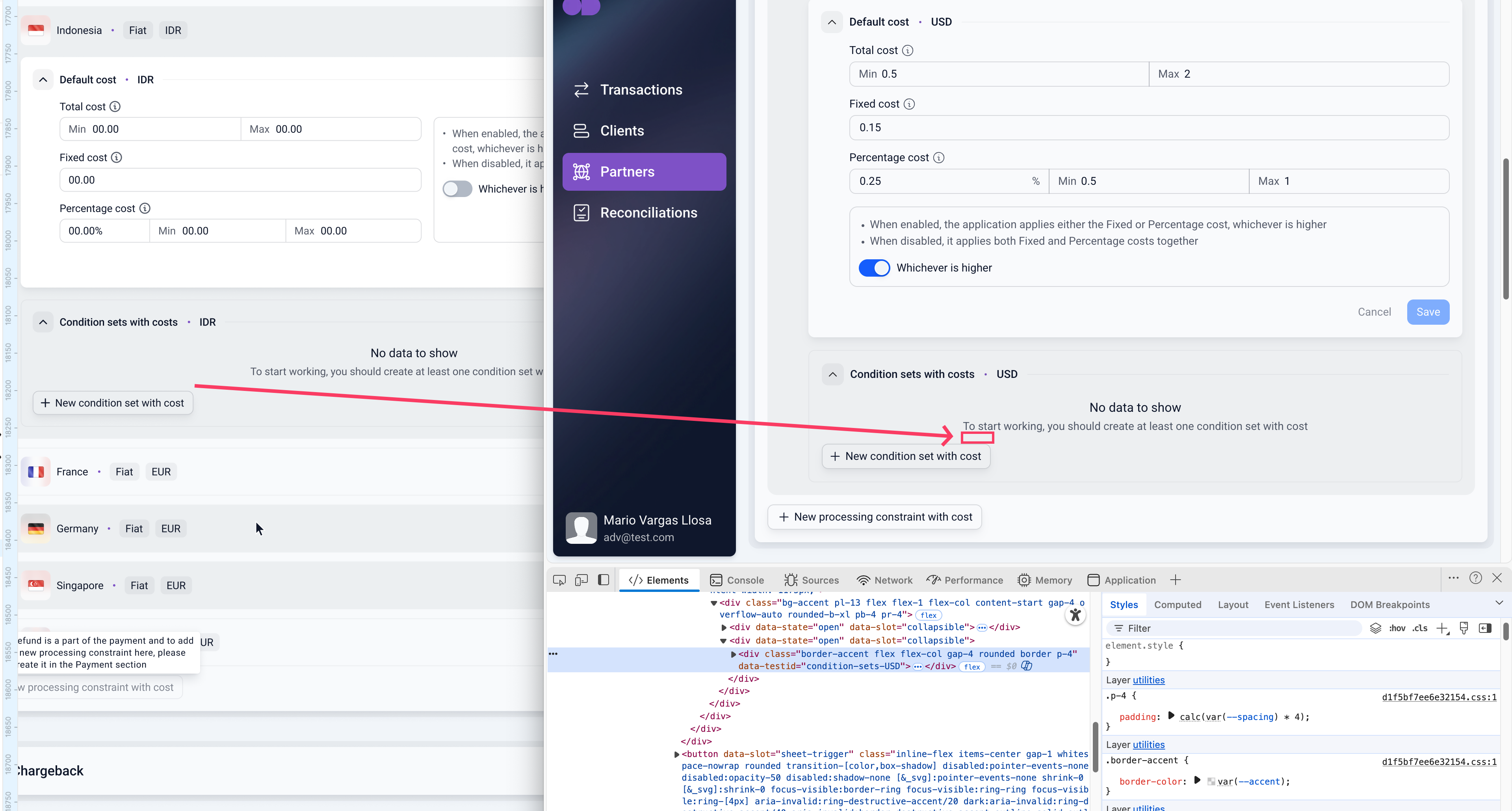
Task: Open Clients in the sidebar
Action: 644,131
